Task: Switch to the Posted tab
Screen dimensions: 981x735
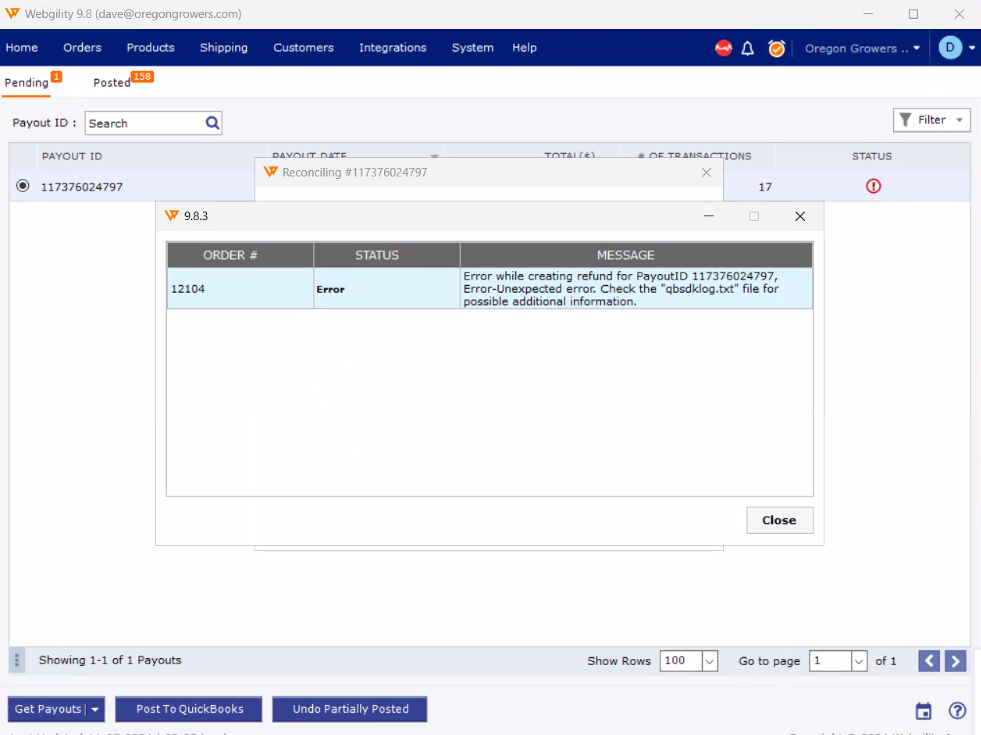Action: [112, 83]
